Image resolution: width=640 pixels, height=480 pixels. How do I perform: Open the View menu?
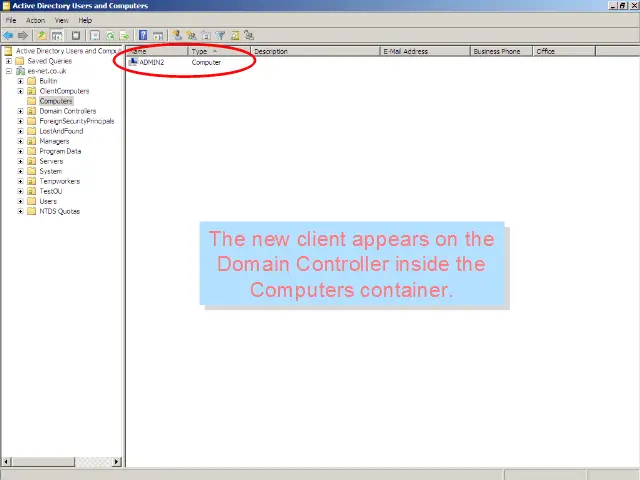[62, 20]
